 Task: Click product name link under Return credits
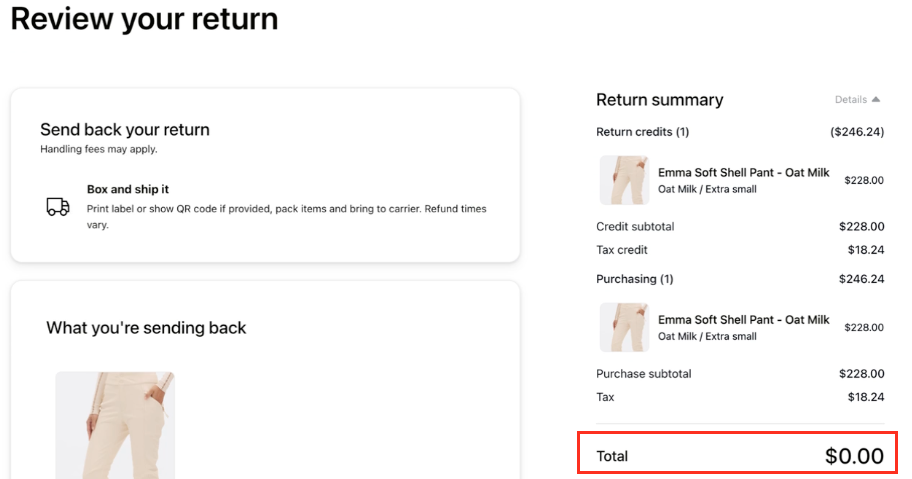click(x=743, y=173)
